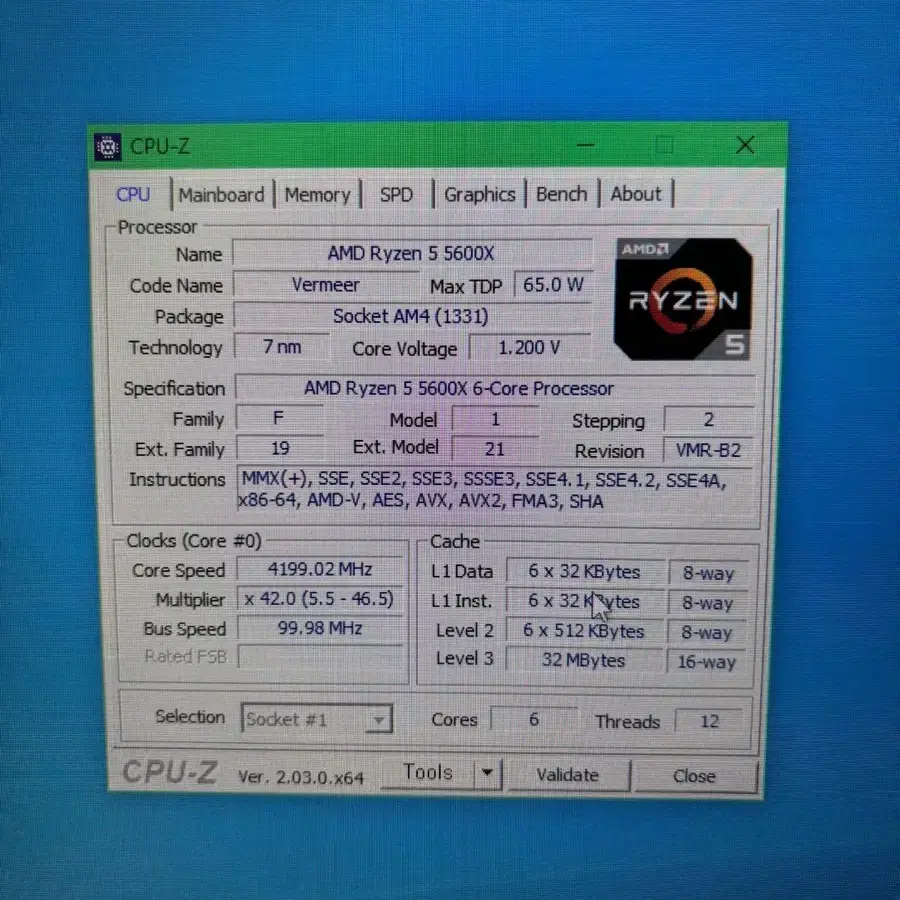Switch to the Bench tab
Image resolution: width=900 pixels, height=900 pixels.
[561, 194]
